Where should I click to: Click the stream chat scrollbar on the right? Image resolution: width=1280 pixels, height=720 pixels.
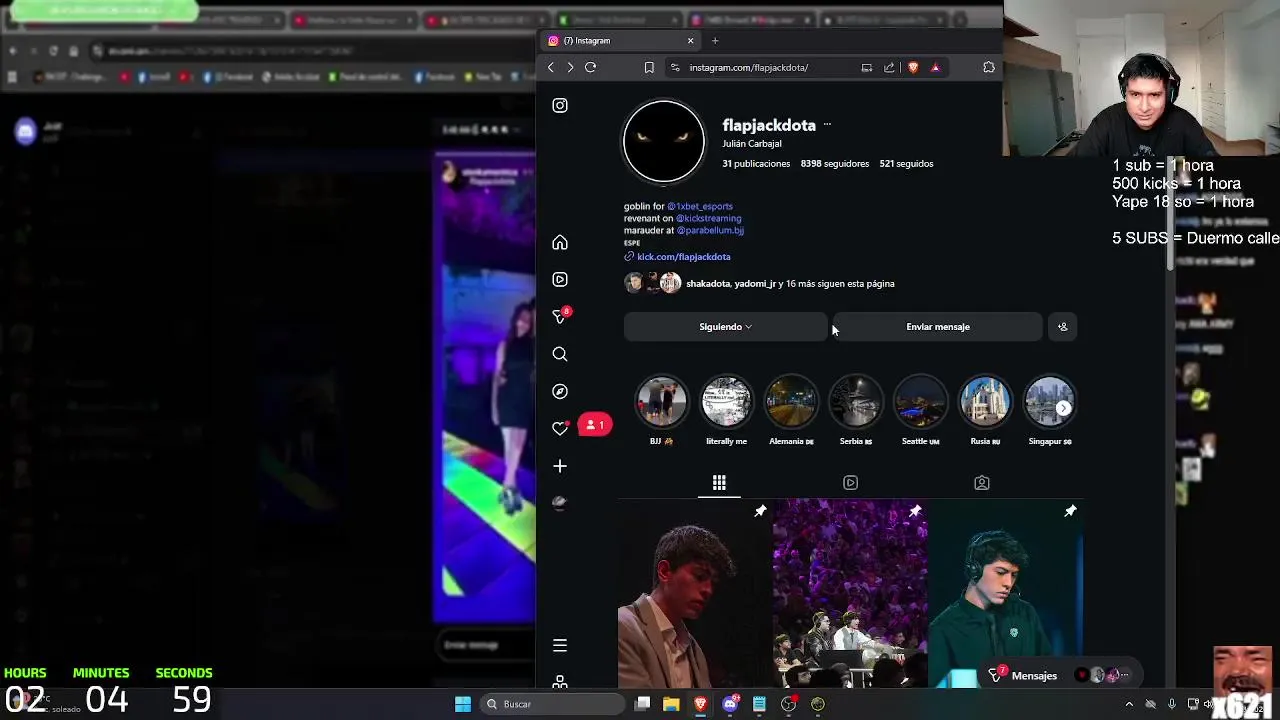[1169, 213]
